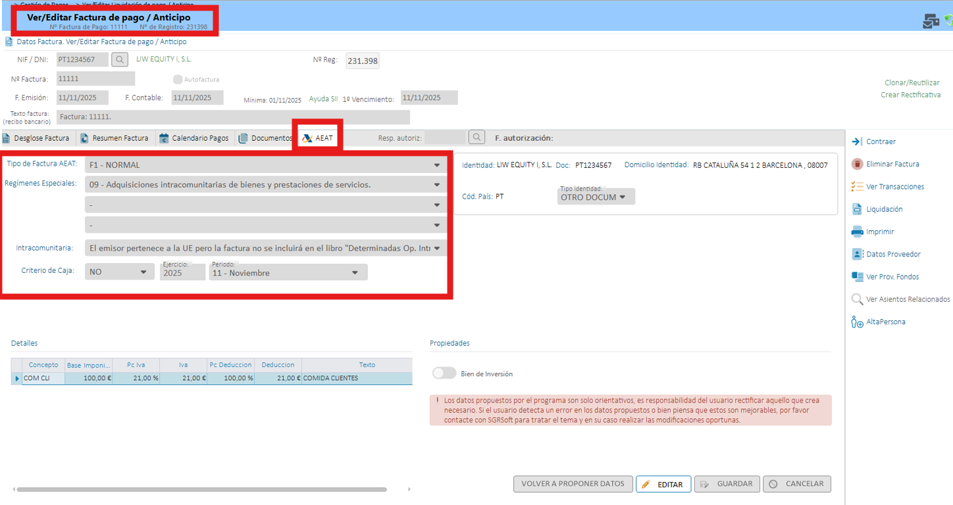Click the Clonar/Reutilizar link
953x505 pixels.
click(x=912, y=83)
